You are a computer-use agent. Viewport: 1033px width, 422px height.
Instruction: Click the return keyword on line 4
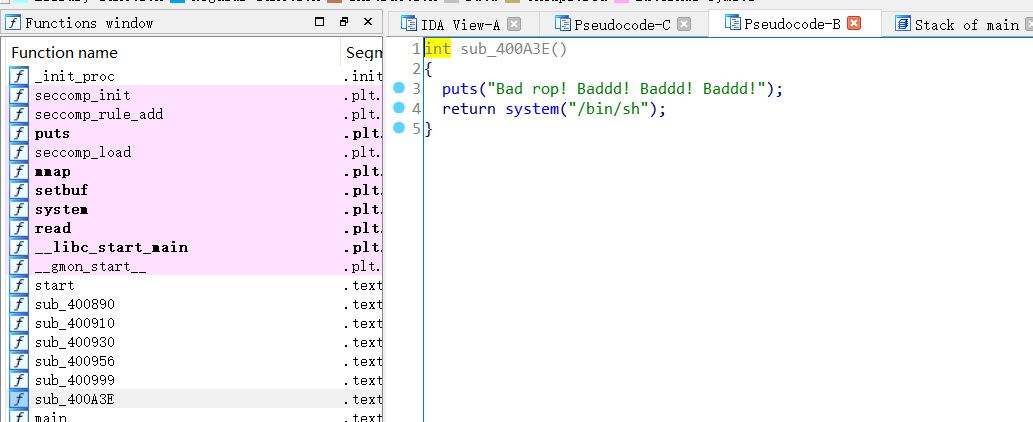point(468,109)
